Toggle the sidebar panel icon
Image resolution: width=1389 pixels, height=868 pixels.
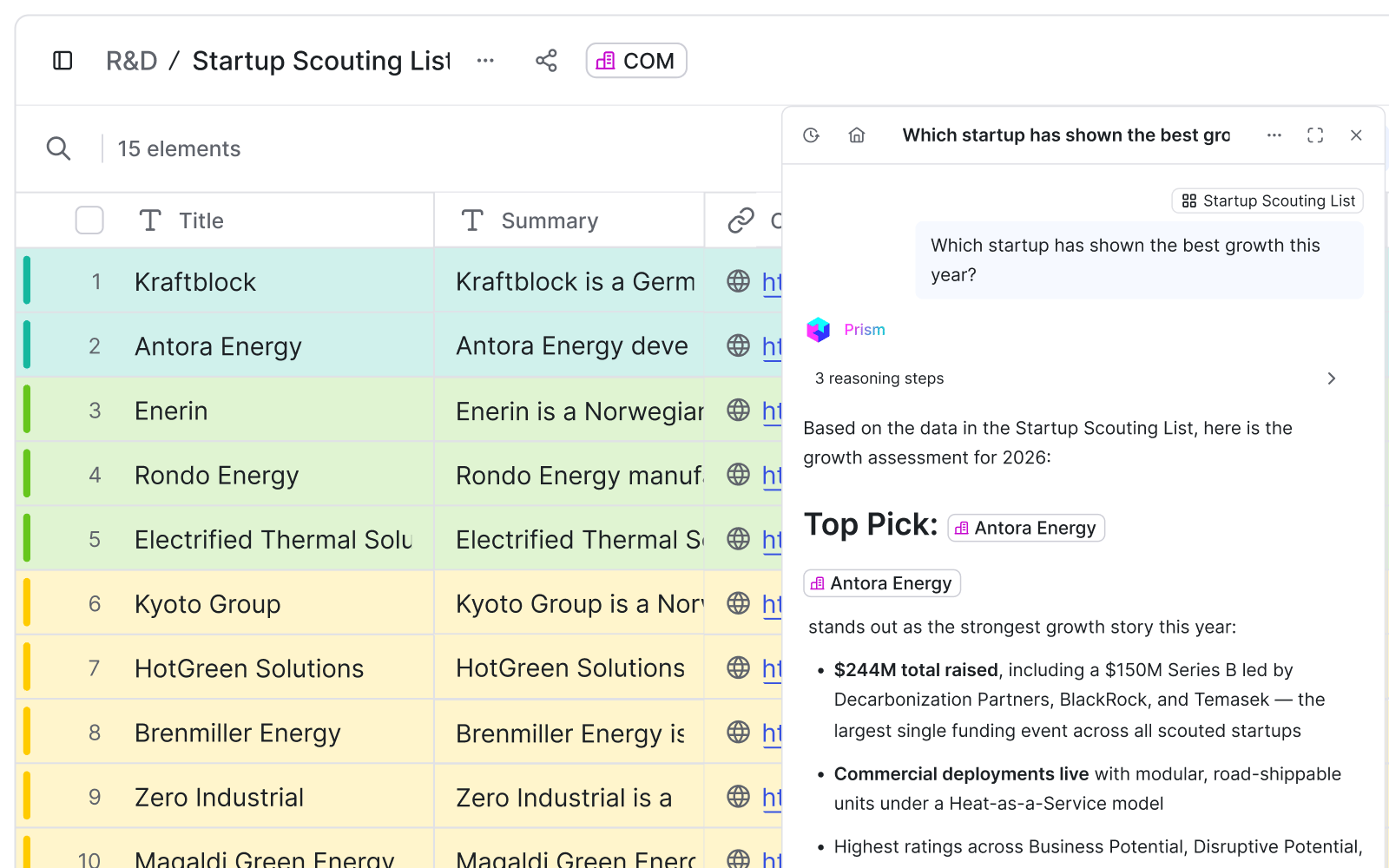click(63, 61)
